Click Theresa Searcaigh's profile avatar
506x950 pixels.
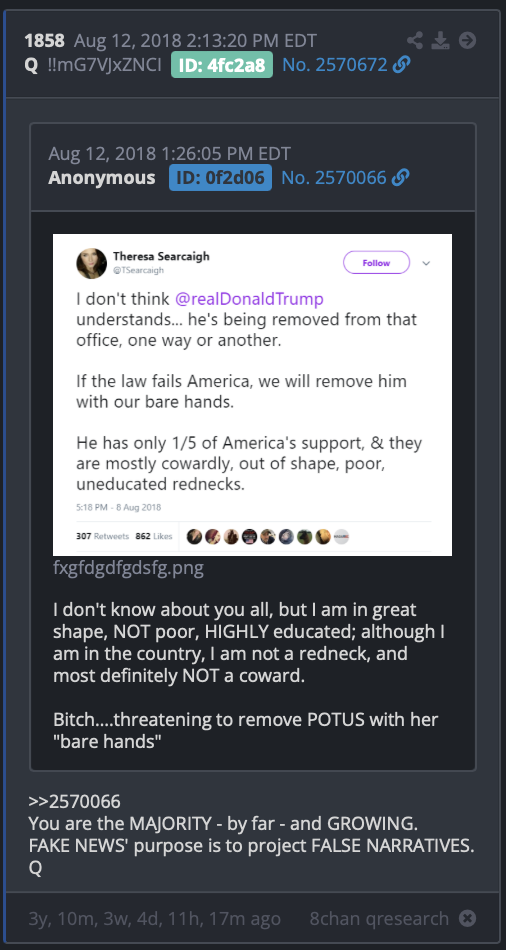click(x=92, y=264)
